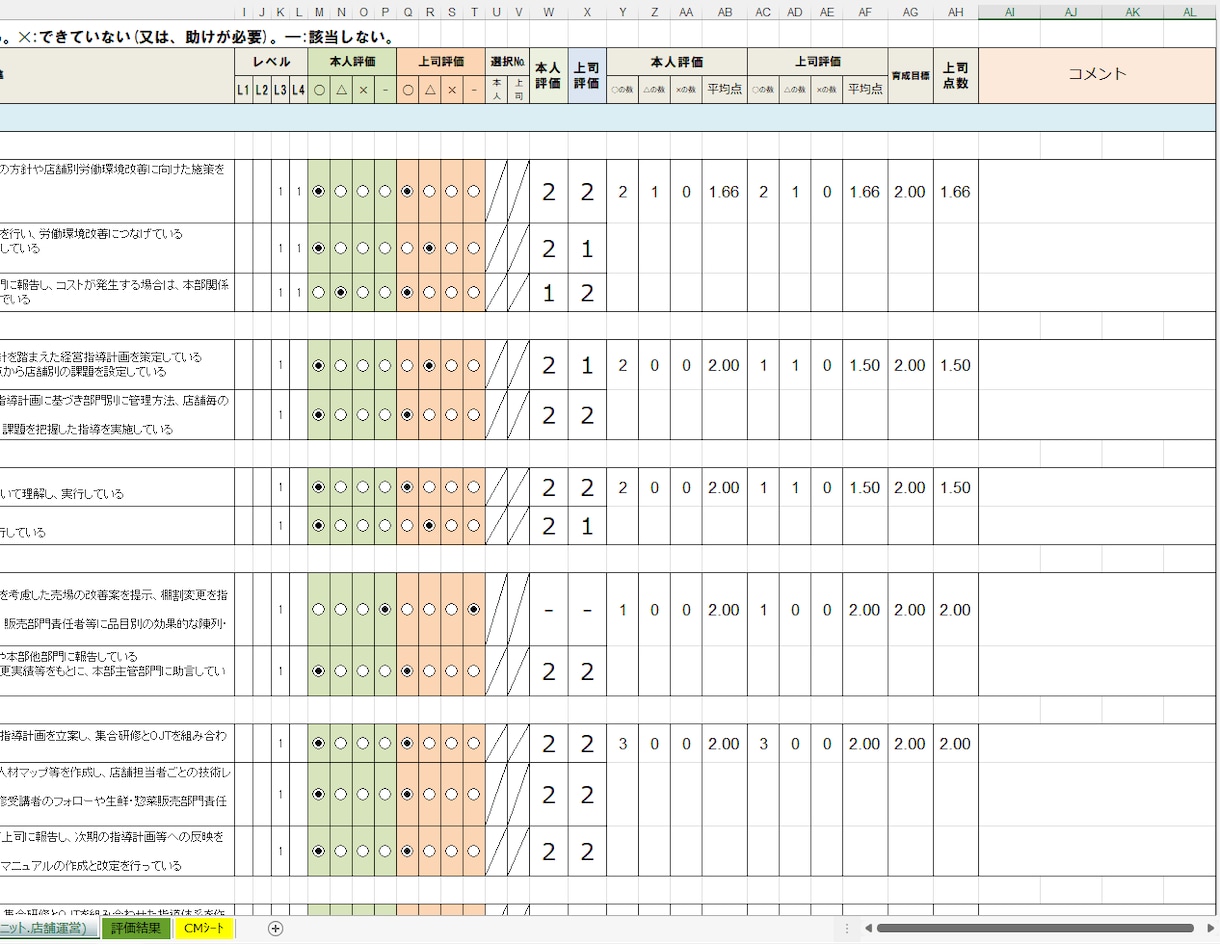Add a new sheet with the plus button
This screenshot has width=1220, height=944.
point(276,929)
